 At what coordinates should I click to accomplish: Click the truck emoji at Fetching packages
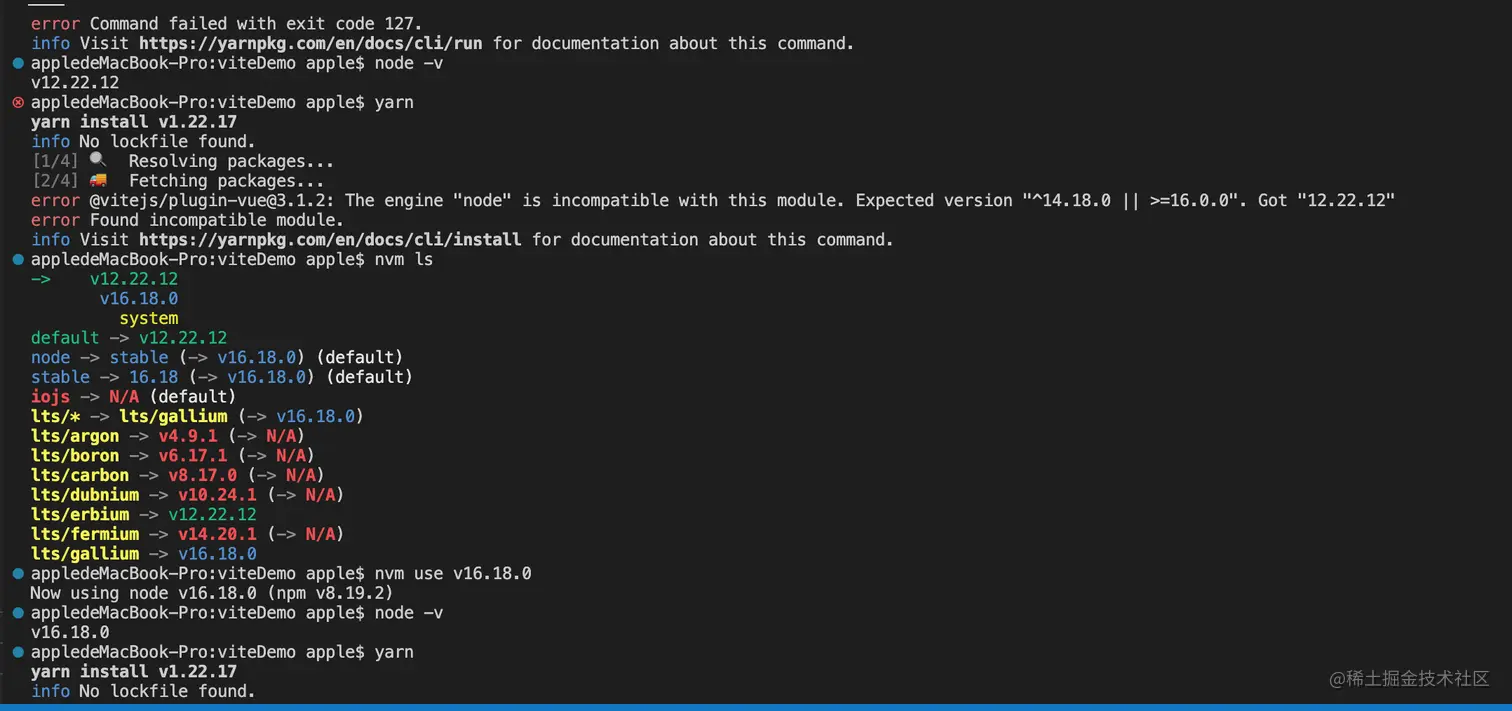click(97, 181)
